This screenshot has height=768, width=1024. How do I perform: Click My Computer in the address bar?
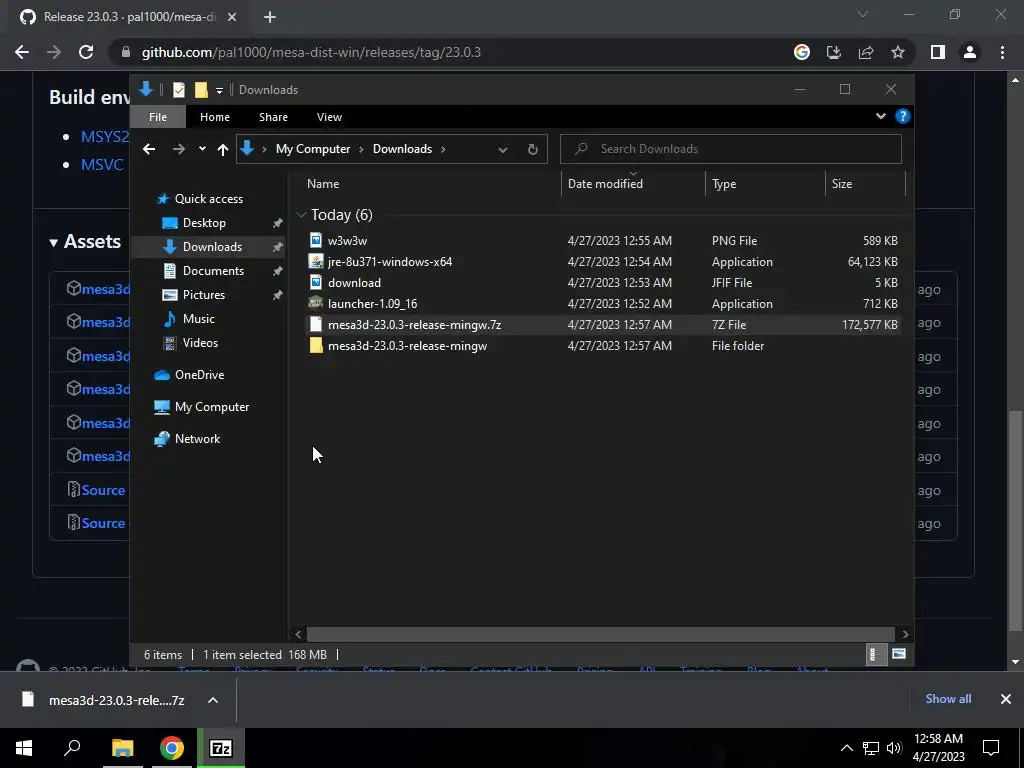click(313, 149)
